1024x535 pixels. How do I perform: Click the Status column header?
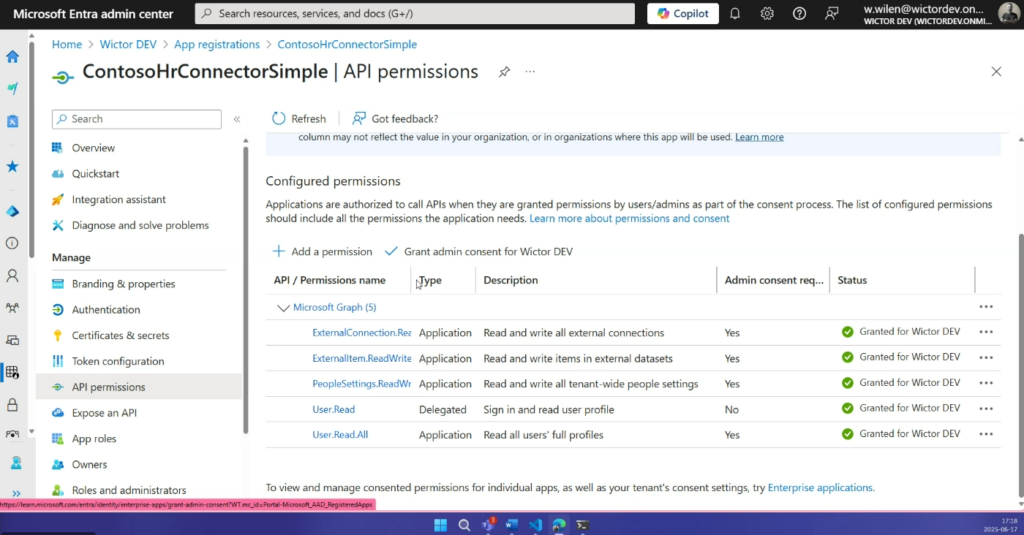[x=852, y=280]
